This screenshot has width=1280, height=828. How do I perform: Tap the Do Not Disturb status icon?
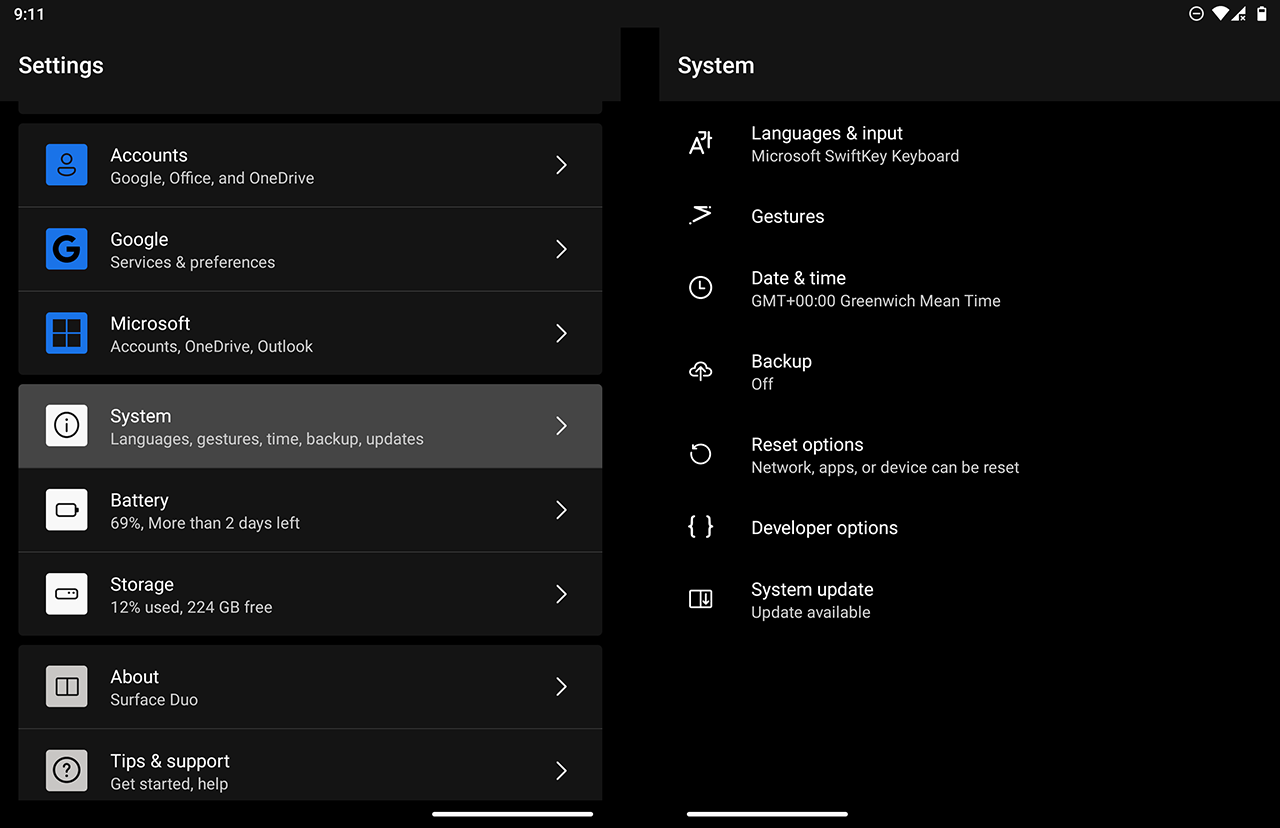click(x=1196, y=14)
